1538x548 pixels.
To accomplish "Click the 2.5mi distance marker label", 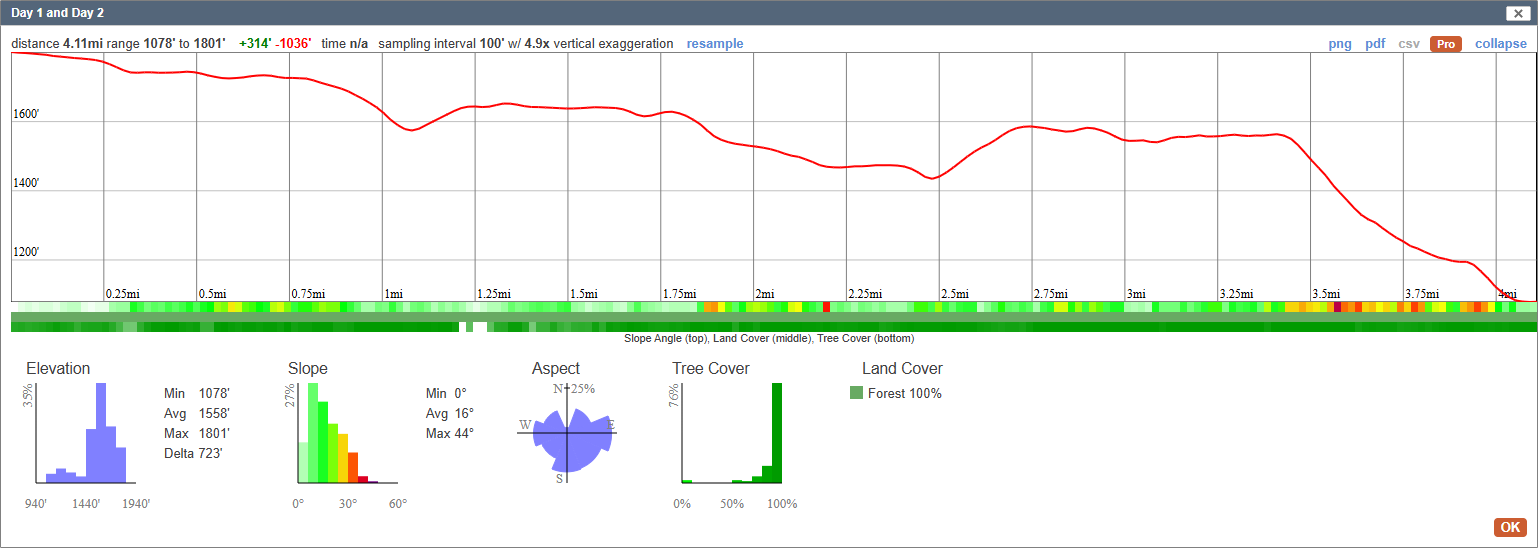I will point(955,294).
